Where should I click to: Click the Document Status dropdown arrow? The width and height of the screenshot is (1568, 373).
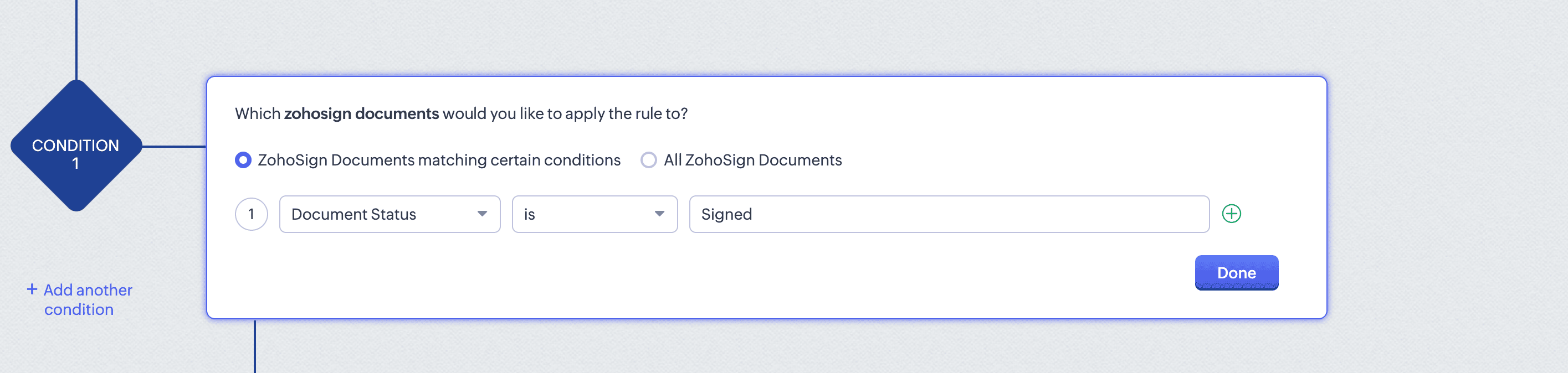[x=482, y=214]
